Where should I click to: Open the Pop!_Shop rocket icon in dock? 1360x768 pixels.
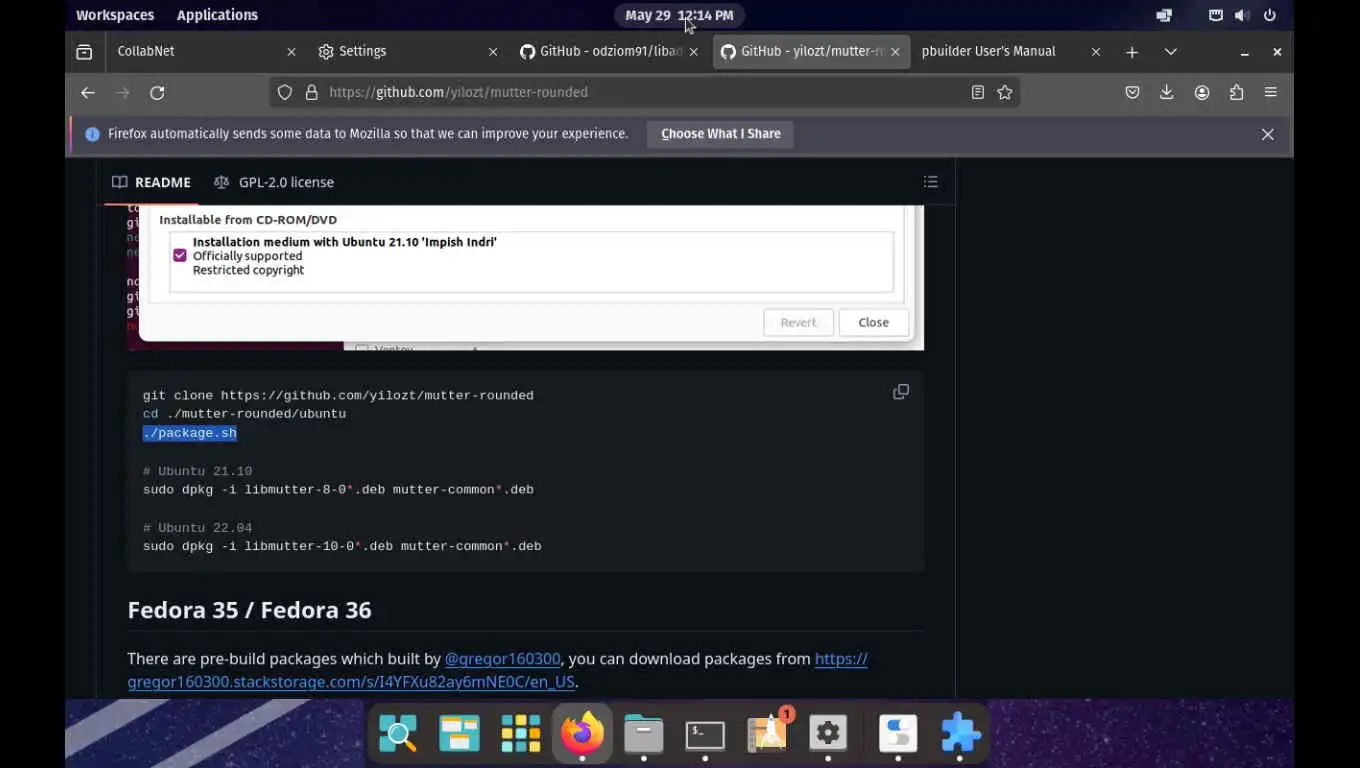coord(767,734)
